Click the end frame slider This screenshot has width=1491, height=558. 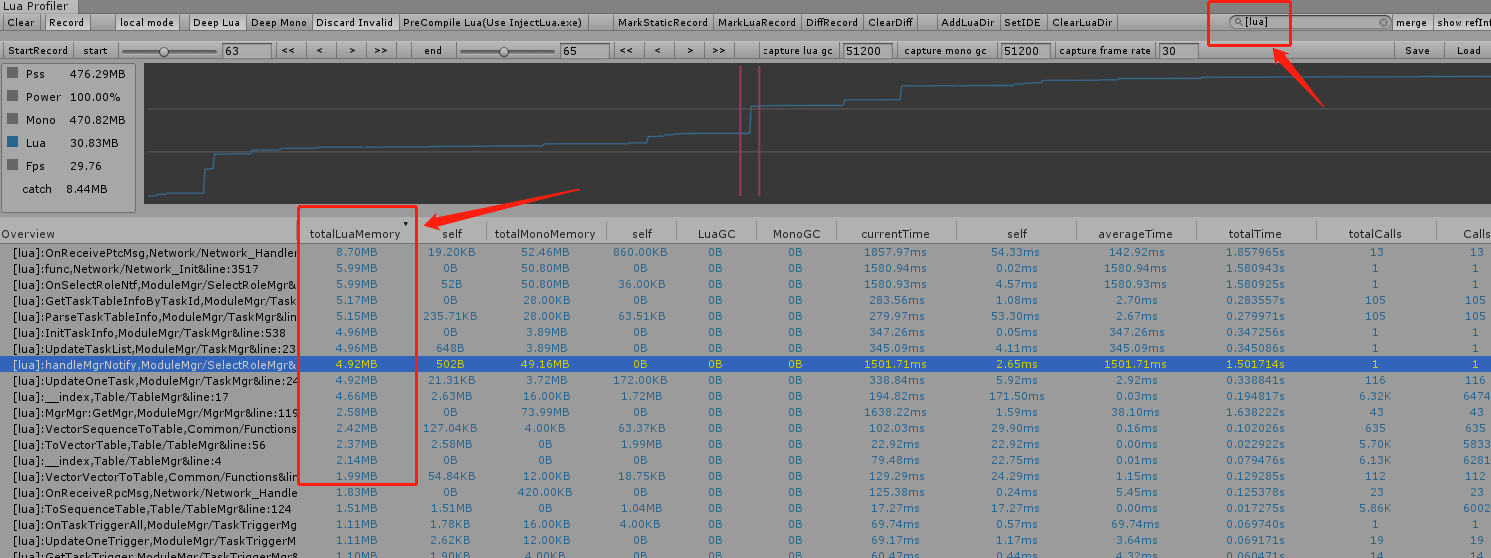click(508, 51)
